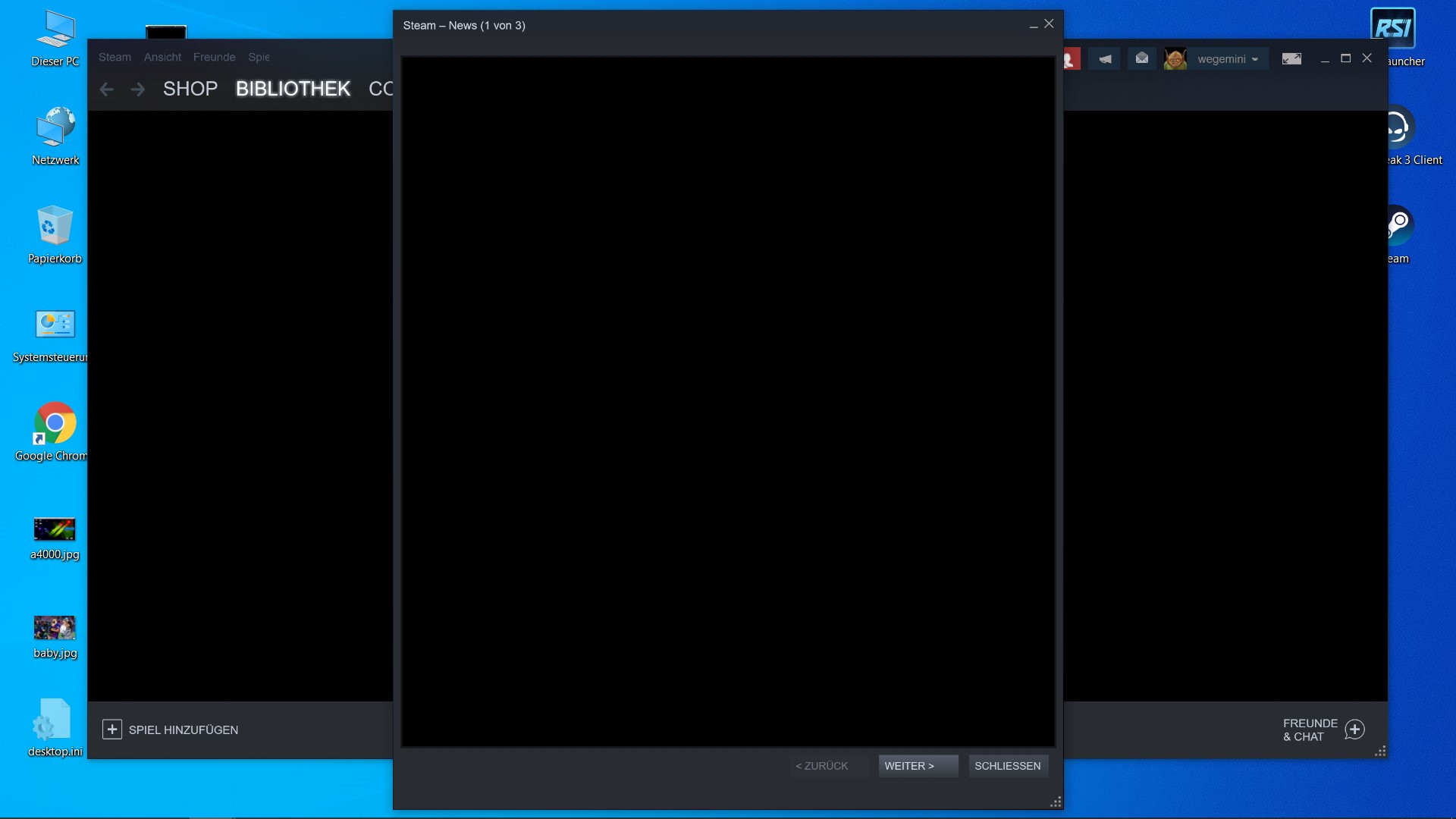Image resolution: width=1456 pixels, height=819 pixels.
Task: Click SCHLIESSEN in the Steam News dialog
Action: (1008, 766)
